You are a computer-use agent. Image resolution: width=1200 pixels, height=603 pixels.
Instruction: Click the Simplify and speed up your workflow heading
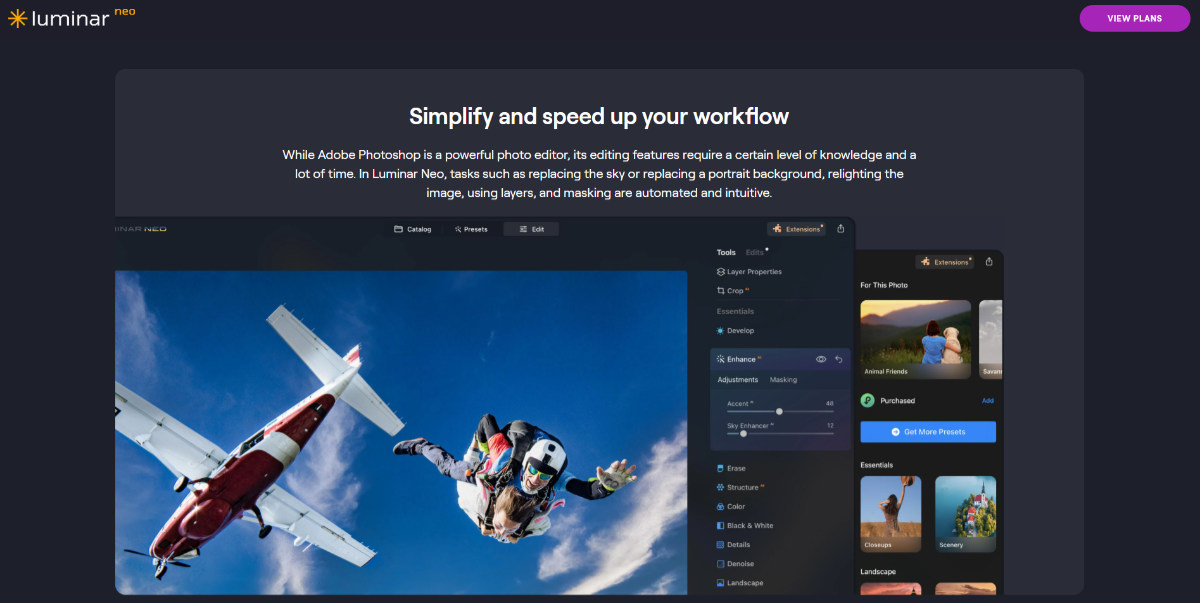click(599, 116)
